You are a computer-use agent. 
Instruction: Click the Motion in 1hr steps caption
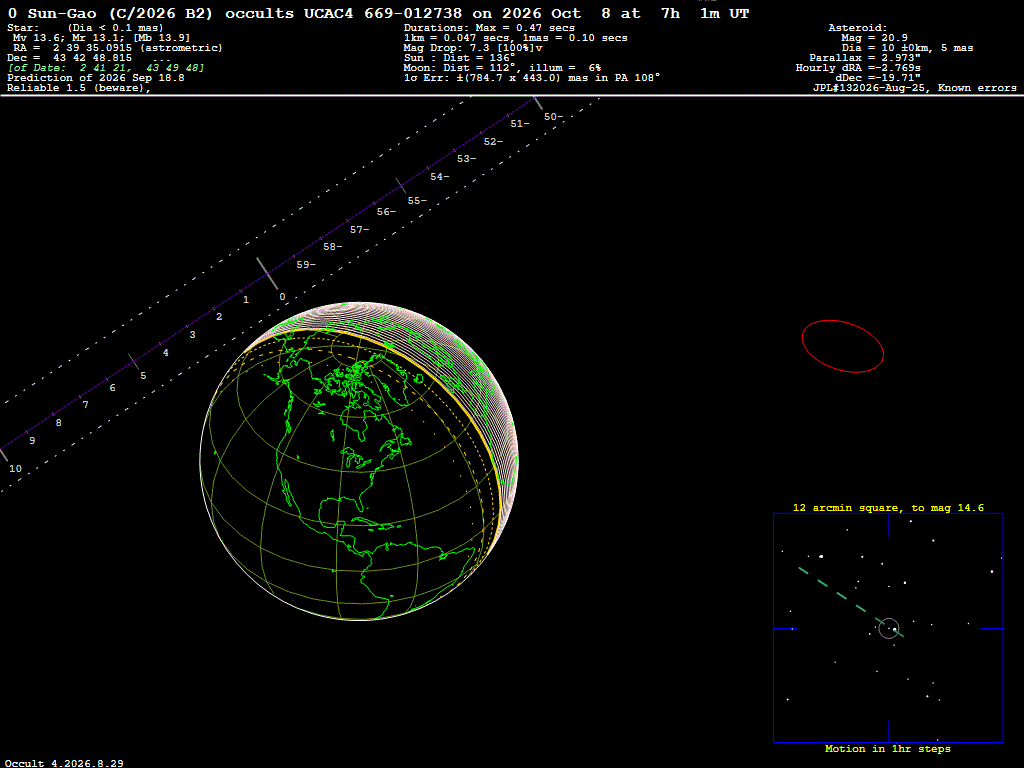888,748
